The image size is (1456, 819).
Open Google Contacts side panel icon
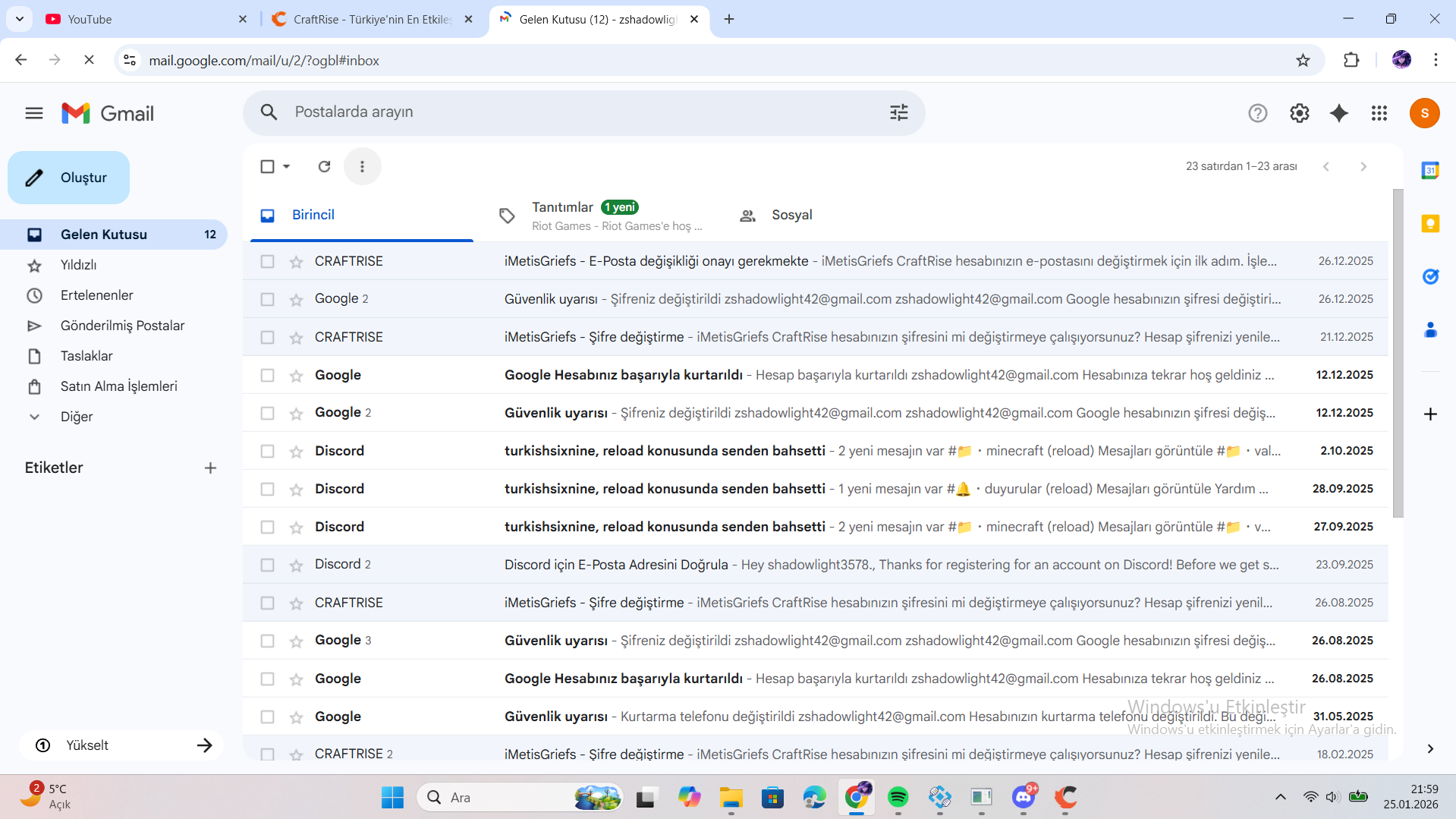pyautogui.click(x=1430, y=330)
